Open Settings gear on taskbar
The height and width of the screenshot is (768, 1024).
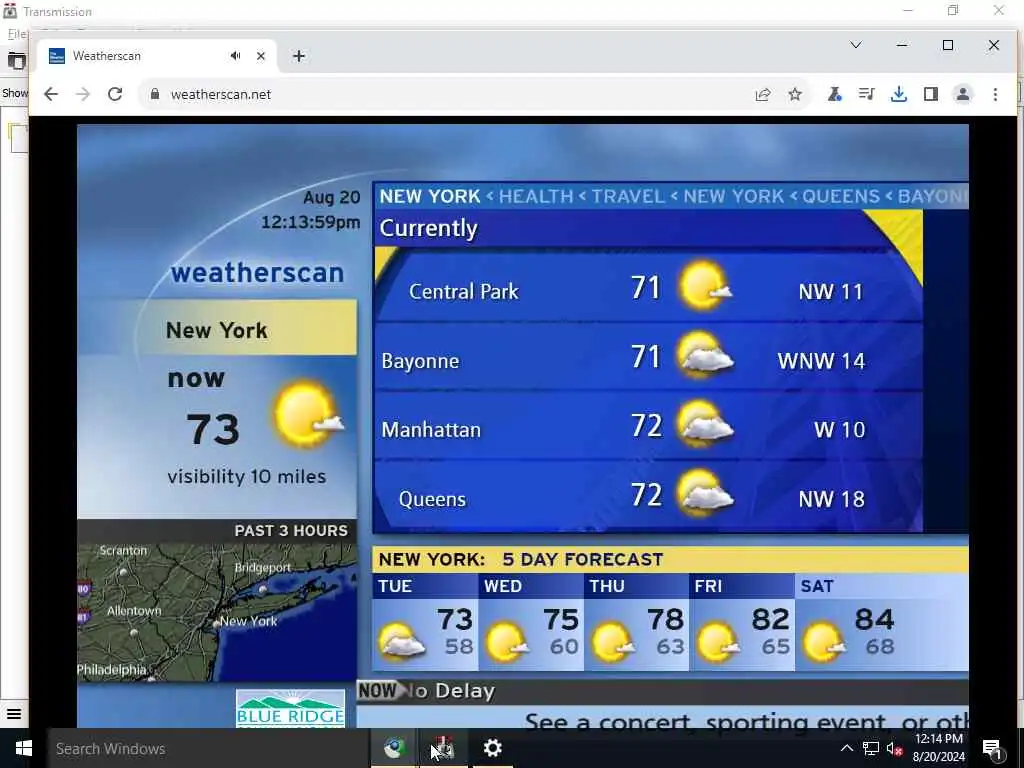click(492, 748)
